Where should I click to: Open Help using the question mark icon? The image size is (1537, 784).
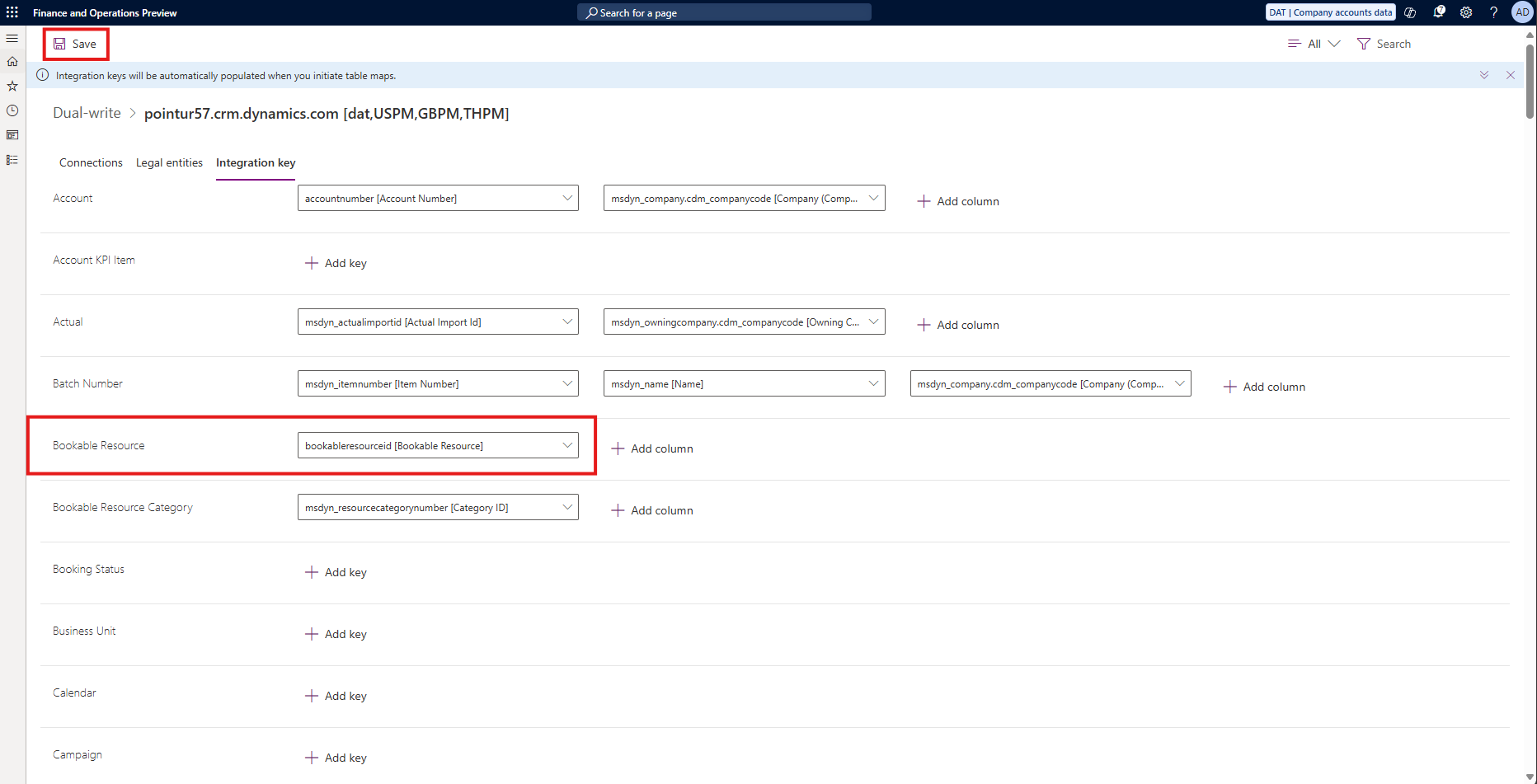point(1493,12)
